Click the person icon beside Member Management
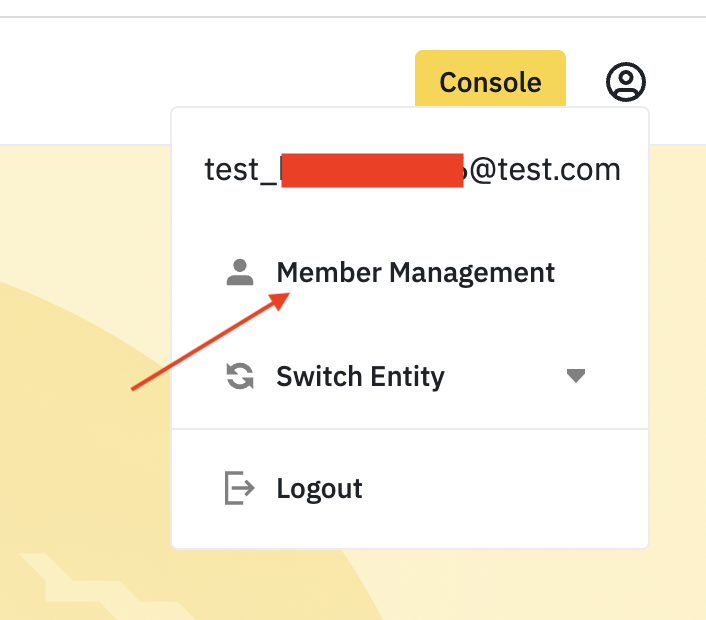This screenshot has width=706, height=620. click(x=240, y=272)
